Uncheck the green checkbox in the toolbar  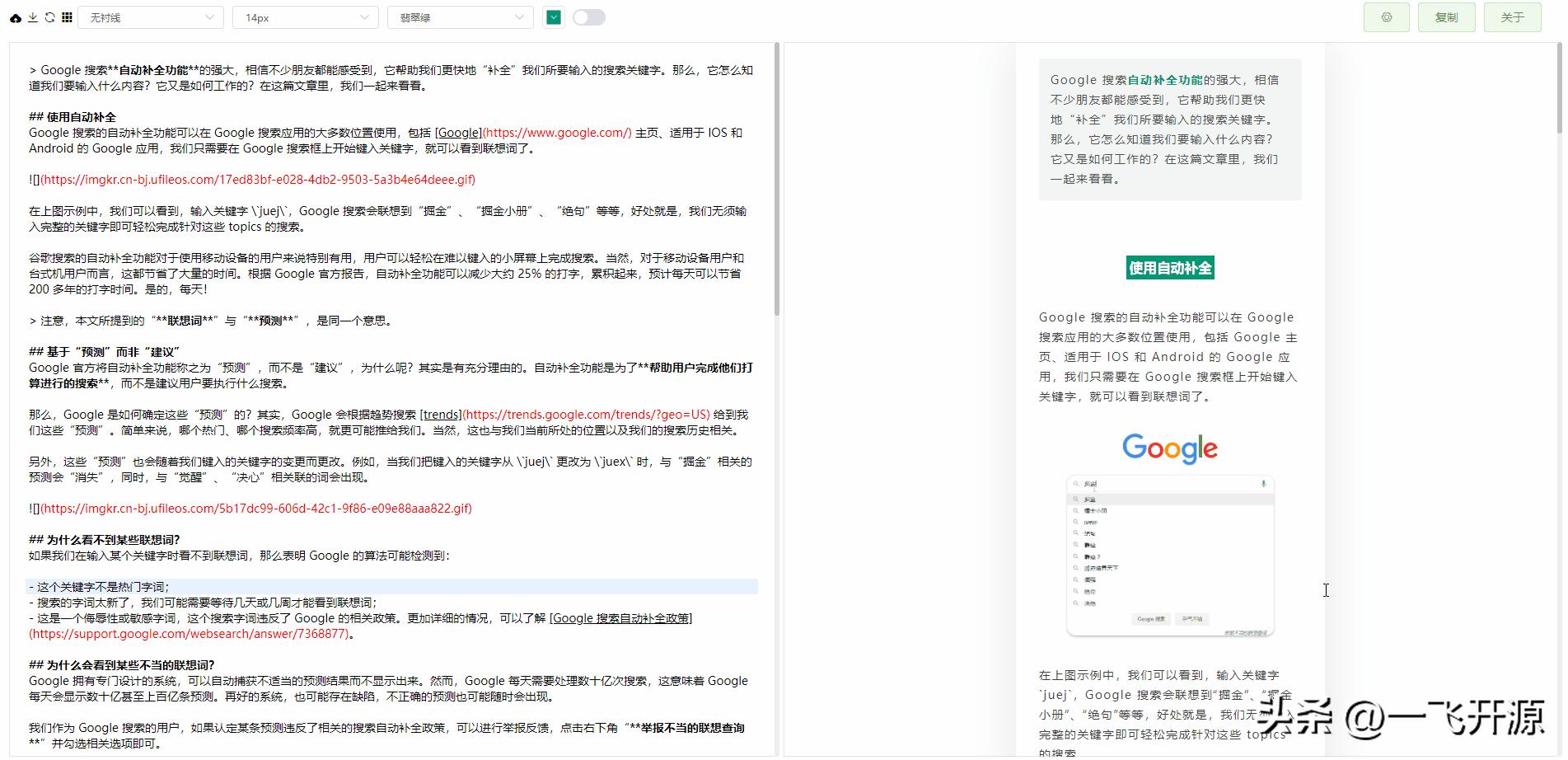coord(553,16)
